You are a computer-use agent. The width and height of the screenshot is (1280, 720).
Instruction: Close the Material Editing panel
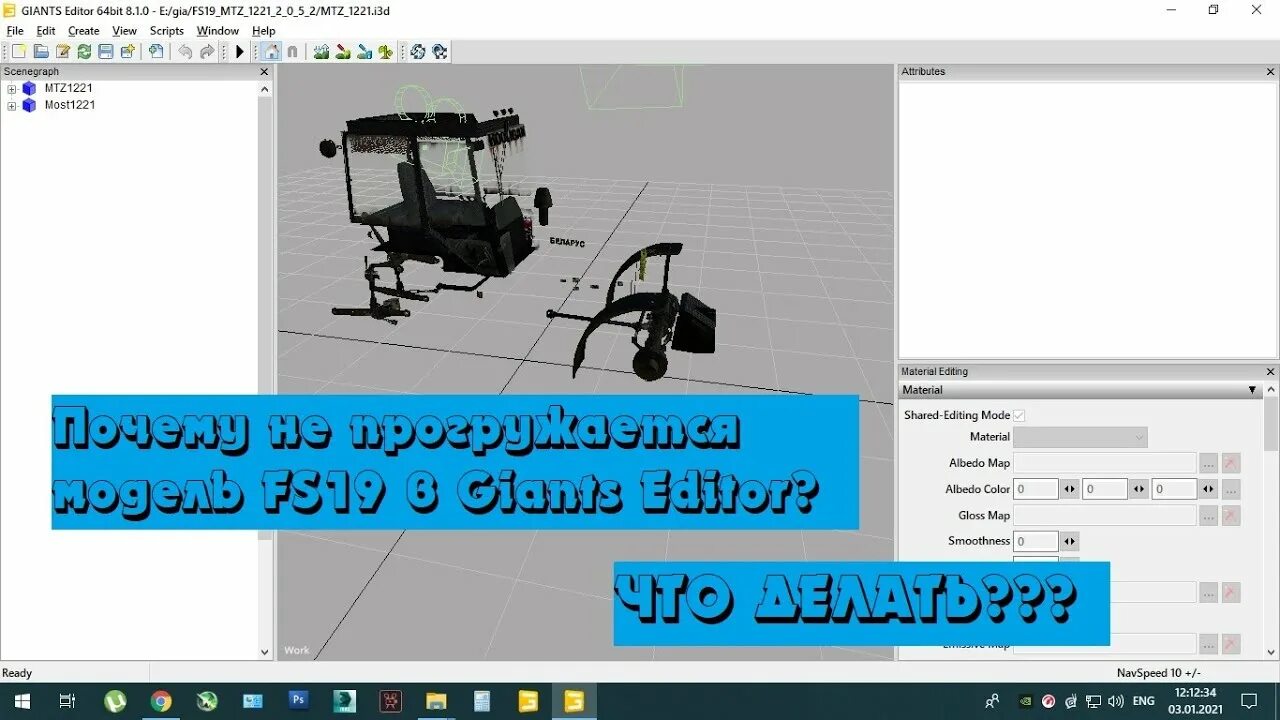click(x=1272, y=372)
